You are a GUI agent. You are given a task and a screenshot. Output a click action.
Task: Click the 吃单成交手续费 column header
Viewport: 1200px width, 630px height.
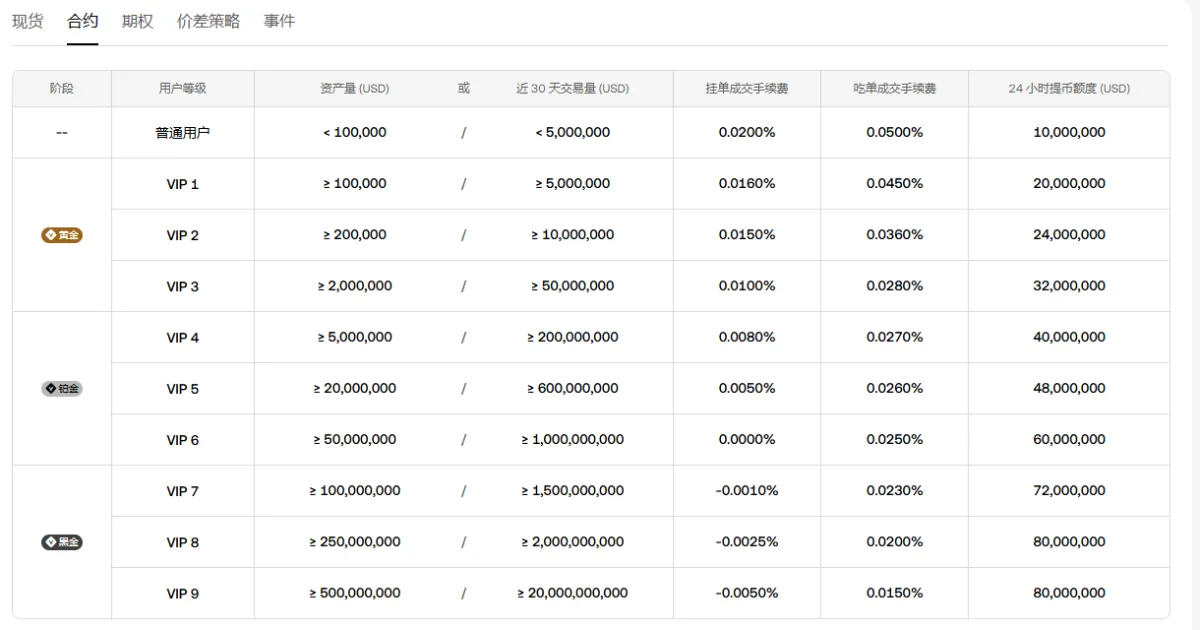(x=895, y=88)
